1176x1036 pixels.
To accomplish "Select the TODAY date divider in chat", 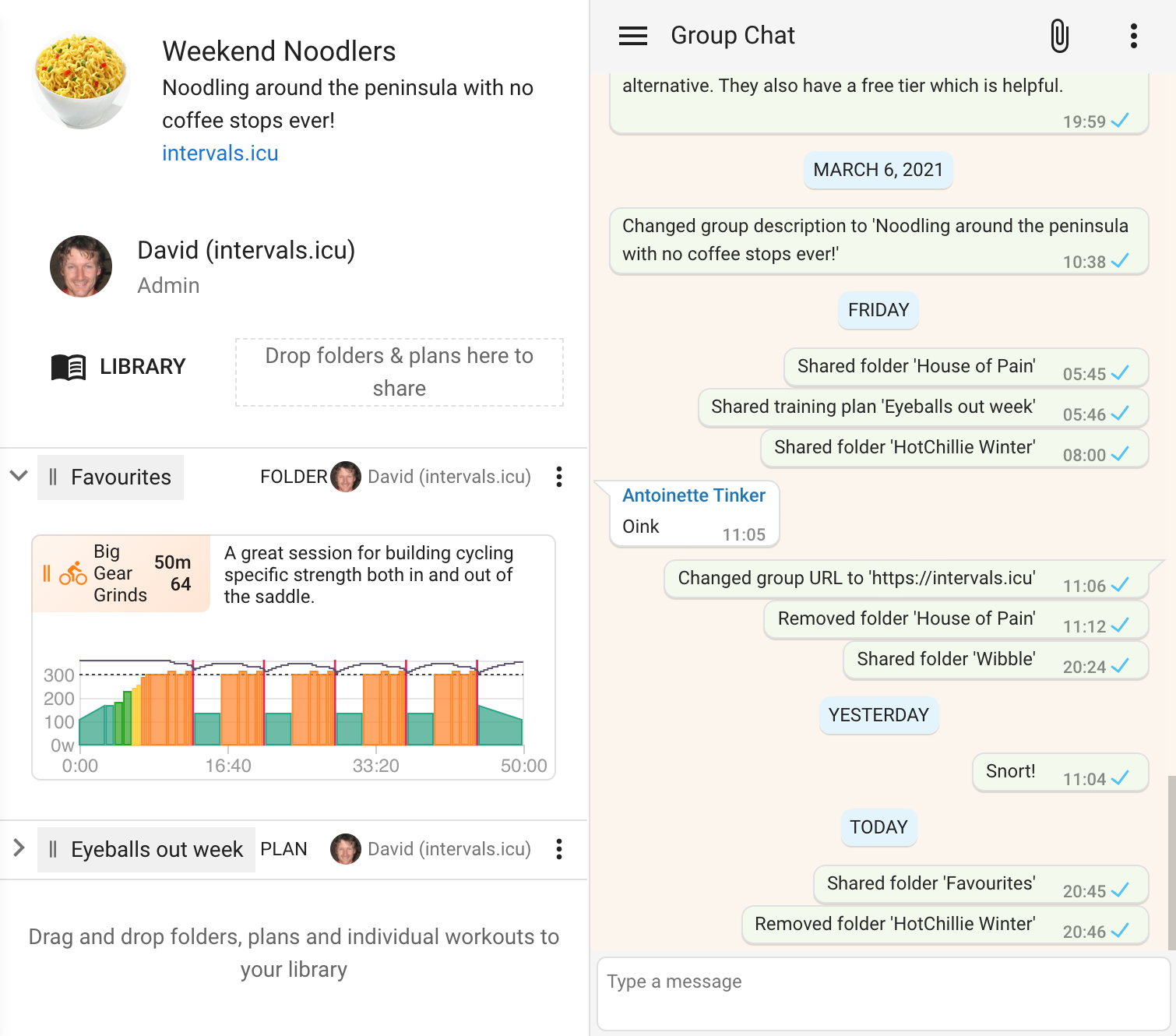I will (878, 828).
